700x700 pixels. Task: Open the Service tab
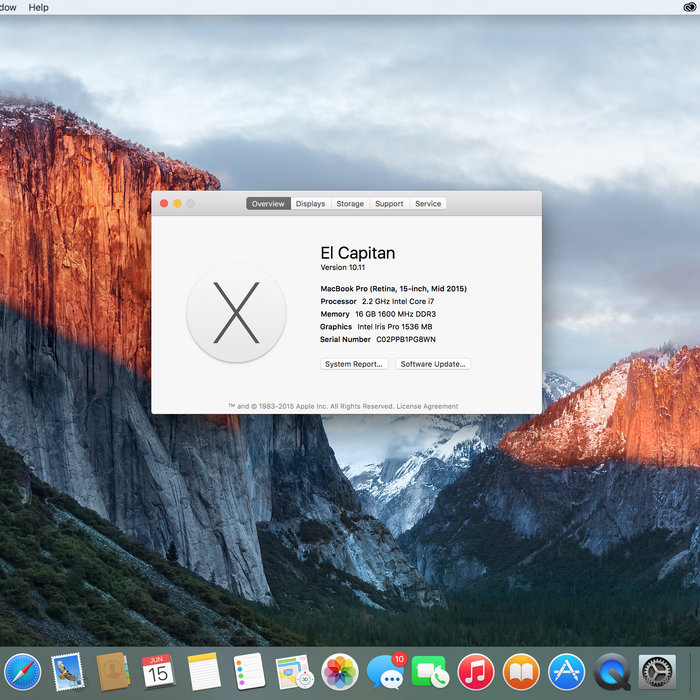(428, 204)
